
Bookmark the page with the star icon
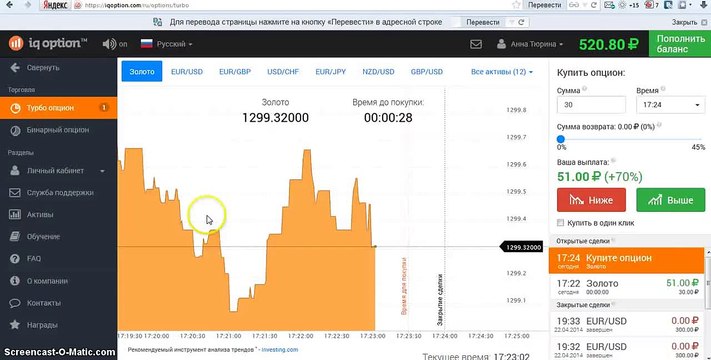click(516, 5)
